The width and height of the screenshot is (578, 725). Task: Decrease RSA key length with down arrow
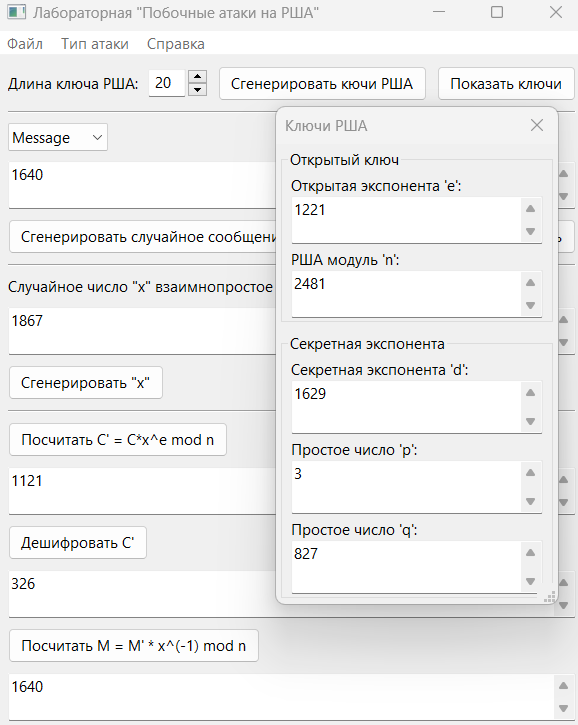[x=197, y=90]
